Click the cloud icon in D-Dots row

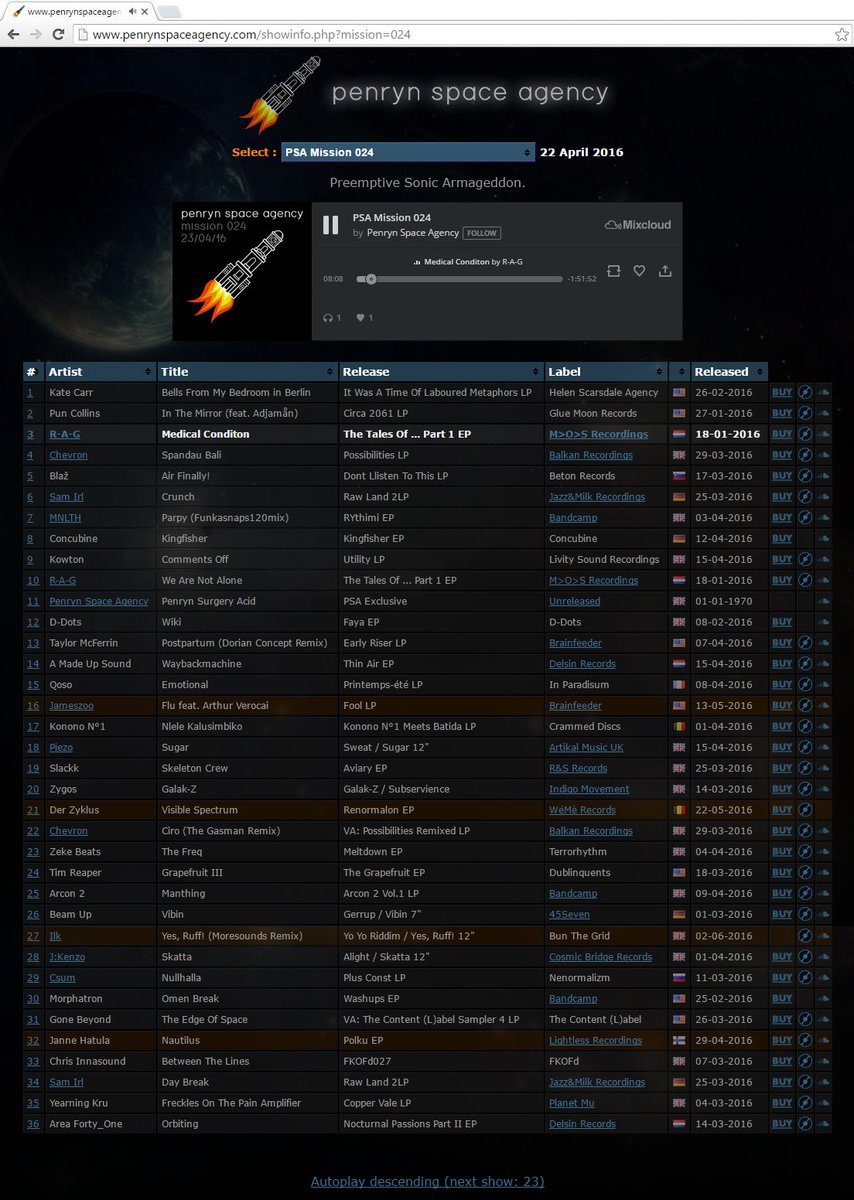[x=824, y=622]
